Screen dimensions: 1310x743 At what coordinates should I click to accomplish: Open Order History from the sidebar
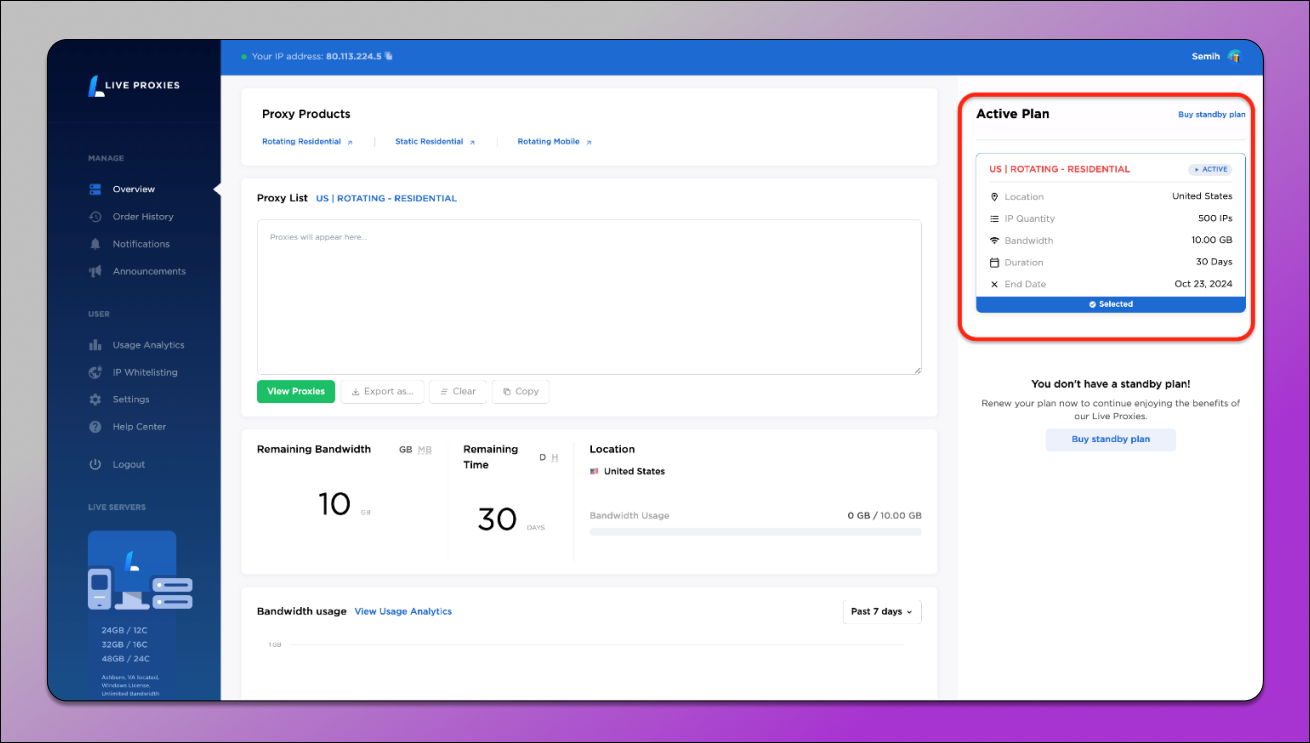tap(143, 216)
